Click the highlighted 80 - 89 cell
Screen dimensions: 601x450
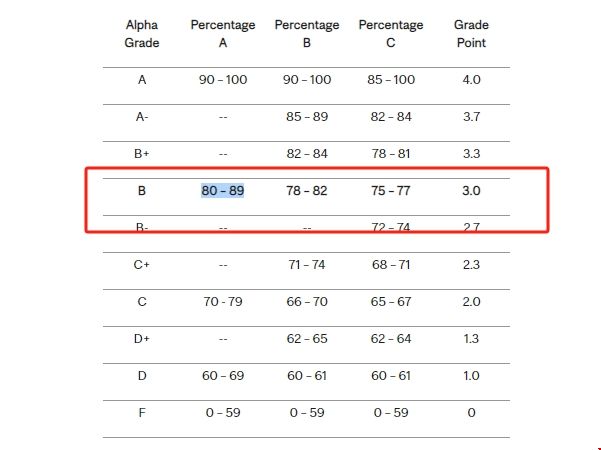point(222,190)
